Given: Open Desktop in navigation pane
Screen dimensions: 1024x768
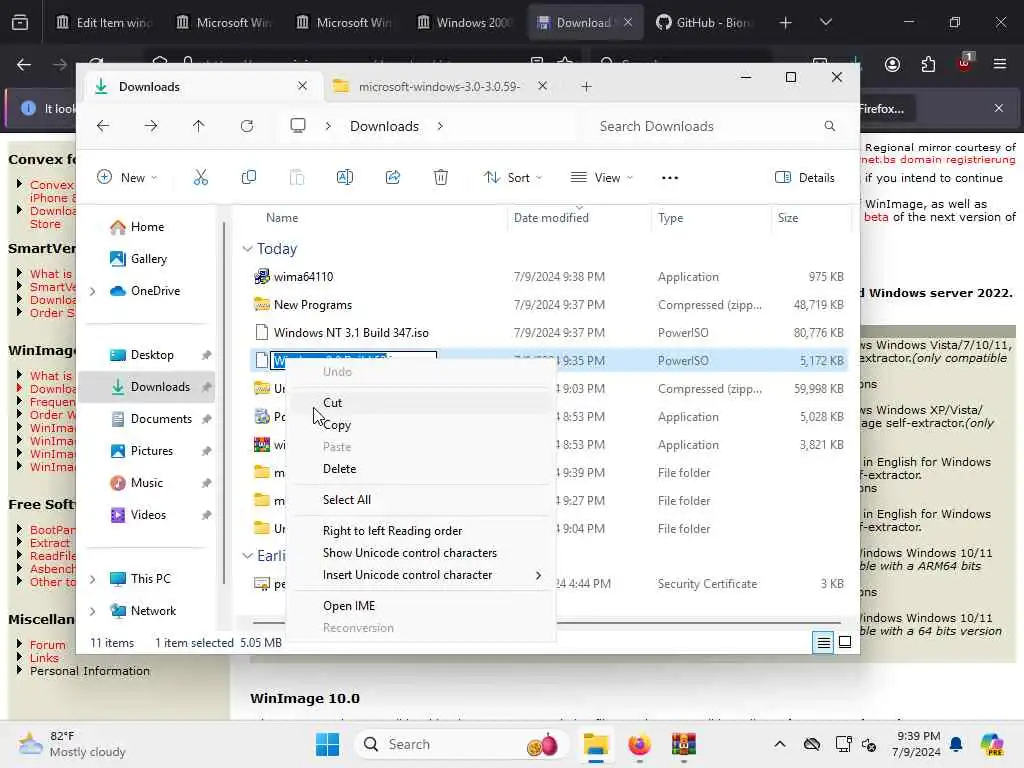Looking at the screenshot, I should [152, 355].
